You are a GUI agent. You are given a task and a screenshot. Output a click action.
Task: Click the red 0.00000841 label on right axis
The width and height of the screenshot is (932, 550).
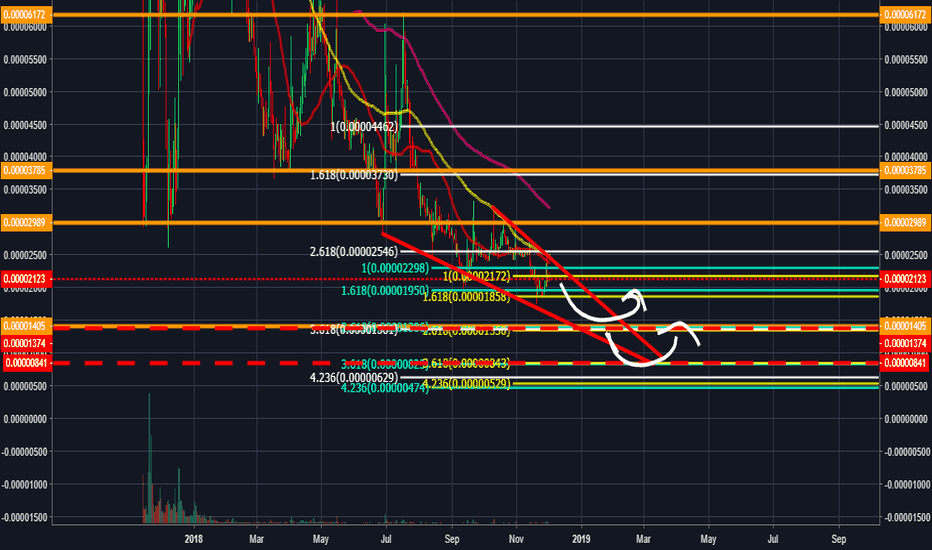[x=905, y=363]
